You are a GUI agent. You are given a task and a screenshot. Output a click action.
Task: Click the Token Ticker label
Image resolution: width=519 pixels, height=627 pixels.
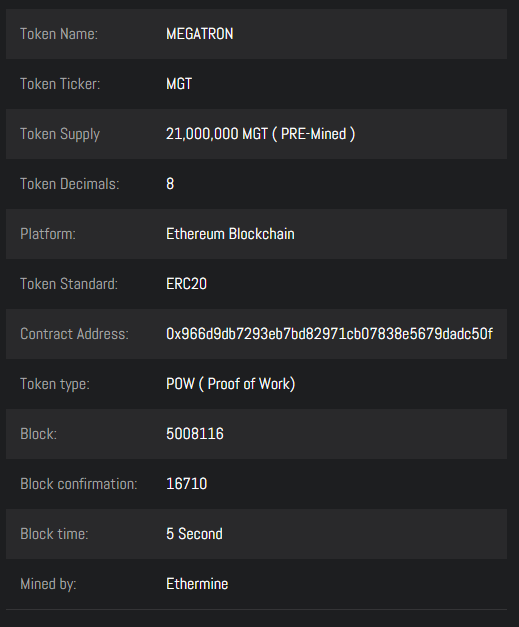(x=60, y=84)
